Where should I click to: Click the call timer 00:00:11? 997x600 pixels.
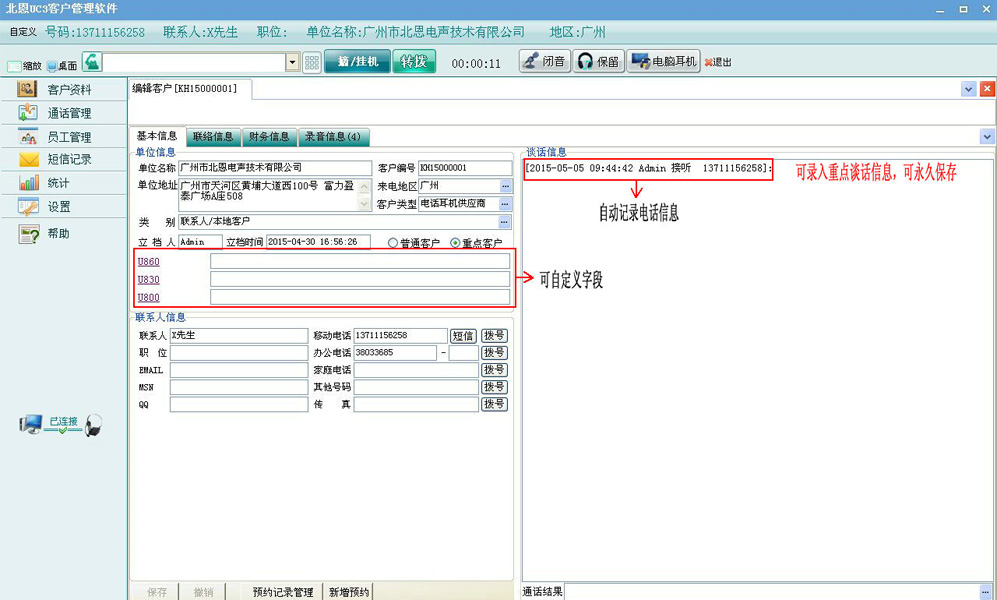476,64
